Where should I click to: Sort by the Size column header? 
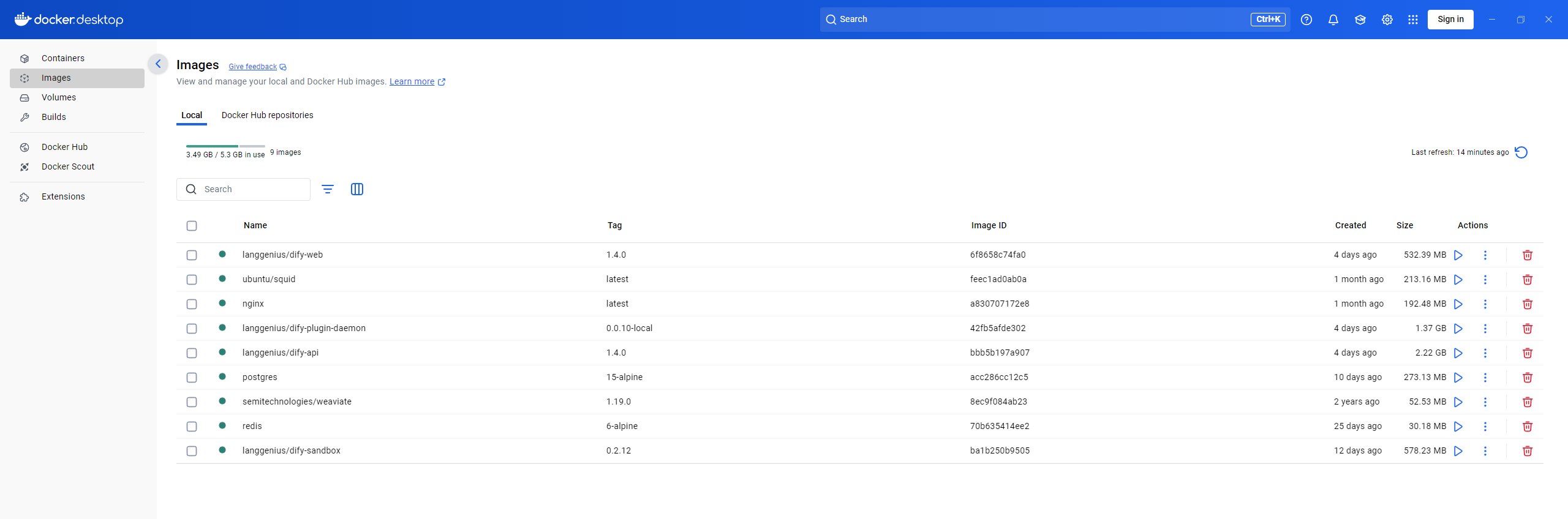(1404, 225)
